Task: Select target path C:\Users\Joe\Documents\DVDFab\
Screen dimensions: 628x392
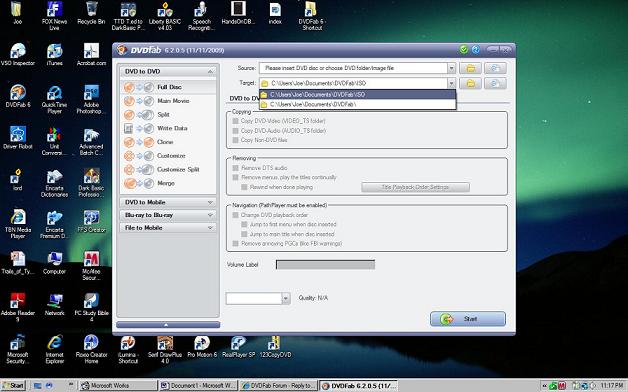Action: 358,104
